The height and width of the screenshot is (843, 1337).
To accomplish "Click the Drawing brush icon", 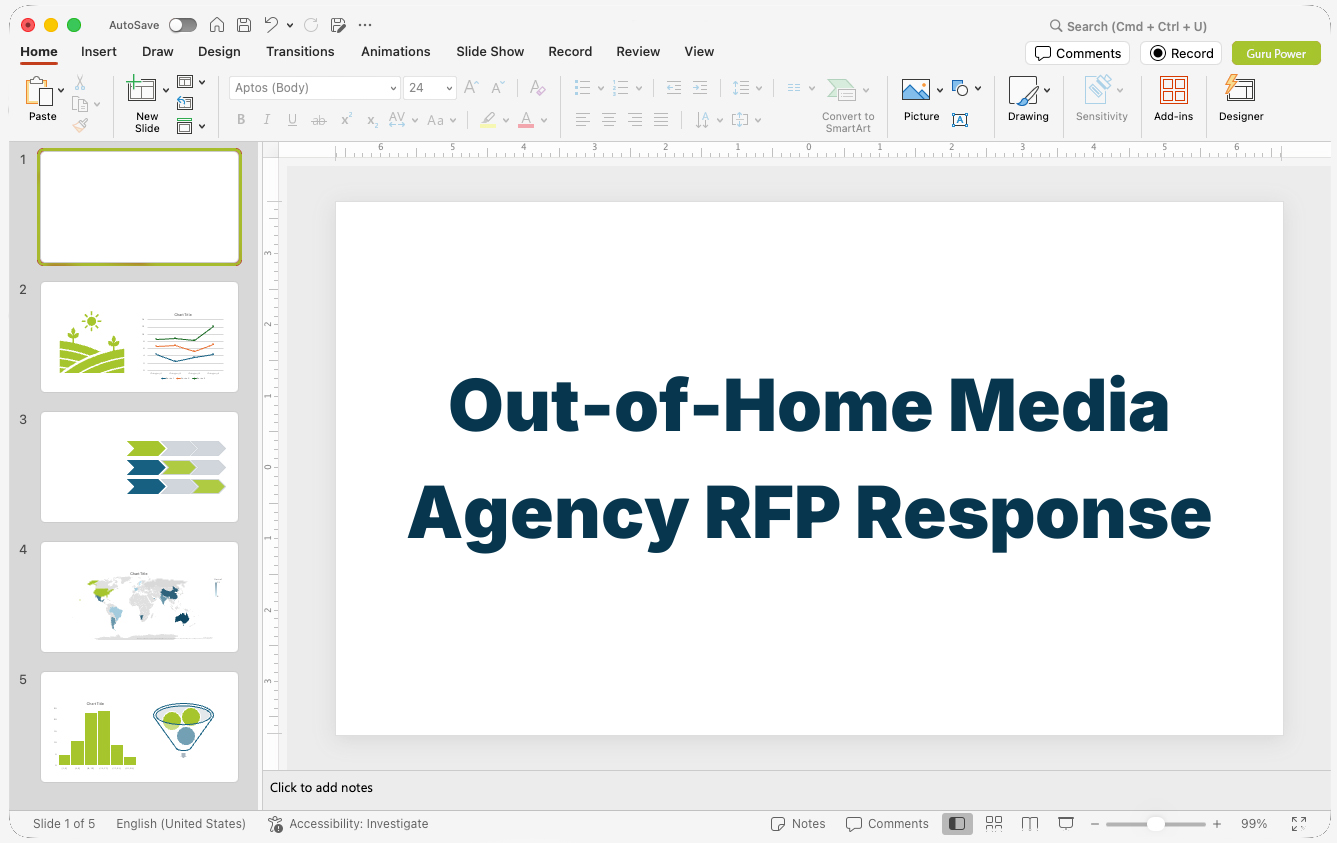I will pos(1023,91).
